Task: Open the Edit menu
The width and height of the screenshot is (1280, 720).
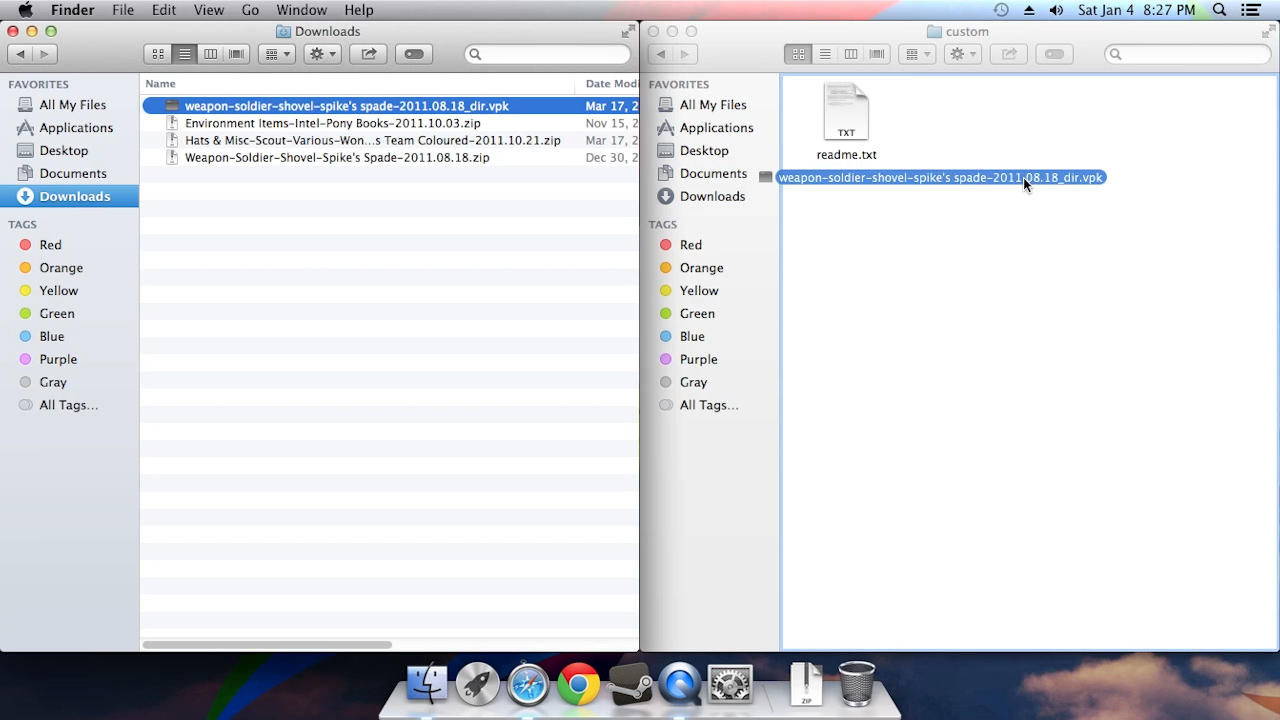Action: coord(164,10)
